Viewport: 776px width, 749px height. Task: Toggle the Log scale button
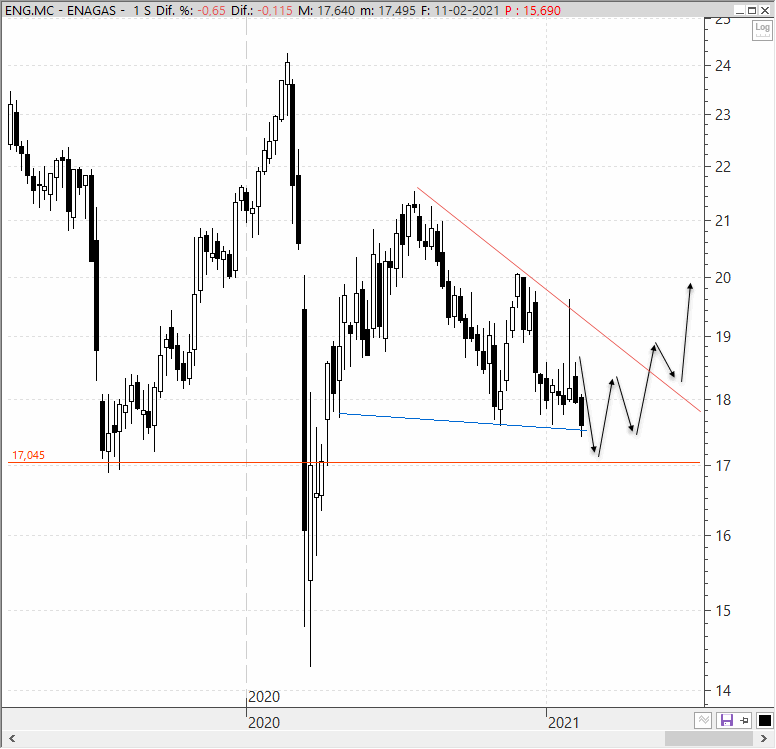pyautogui.click(x=762, y=31)
